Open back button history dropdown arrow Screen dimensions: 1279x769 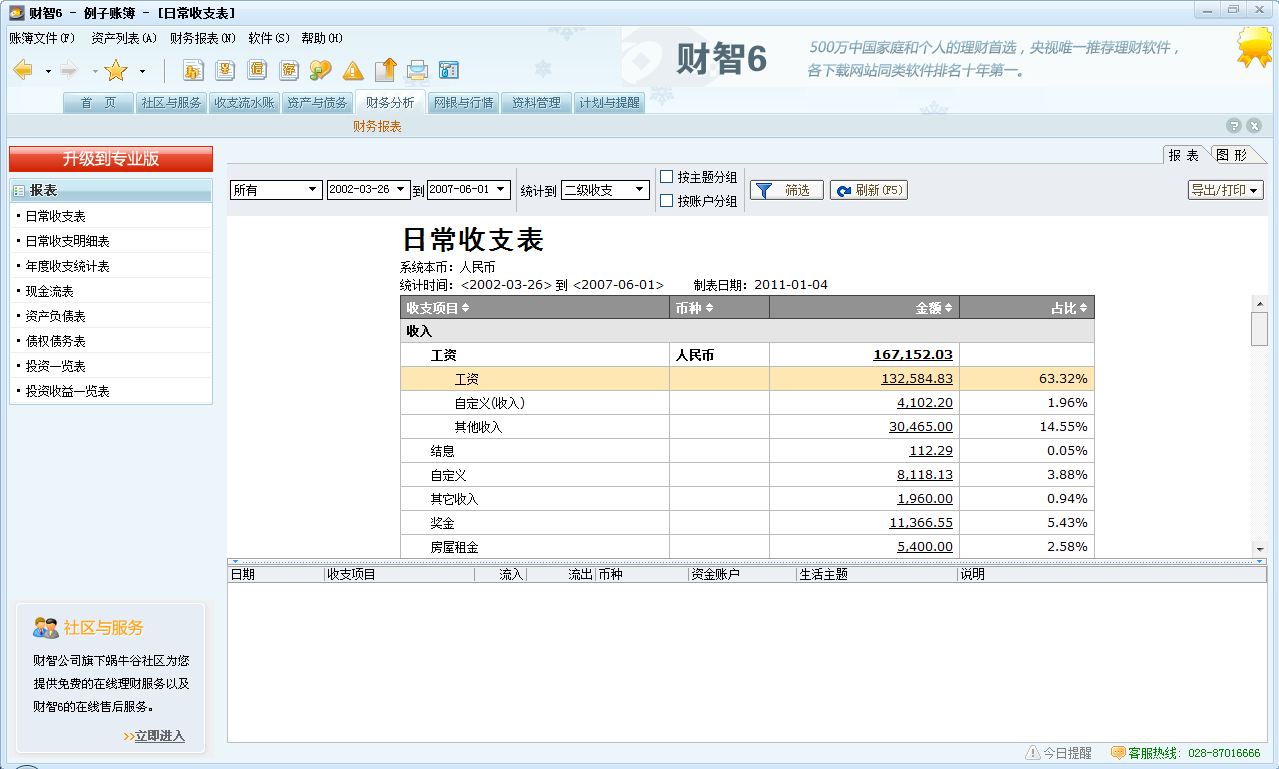point(48,71)
